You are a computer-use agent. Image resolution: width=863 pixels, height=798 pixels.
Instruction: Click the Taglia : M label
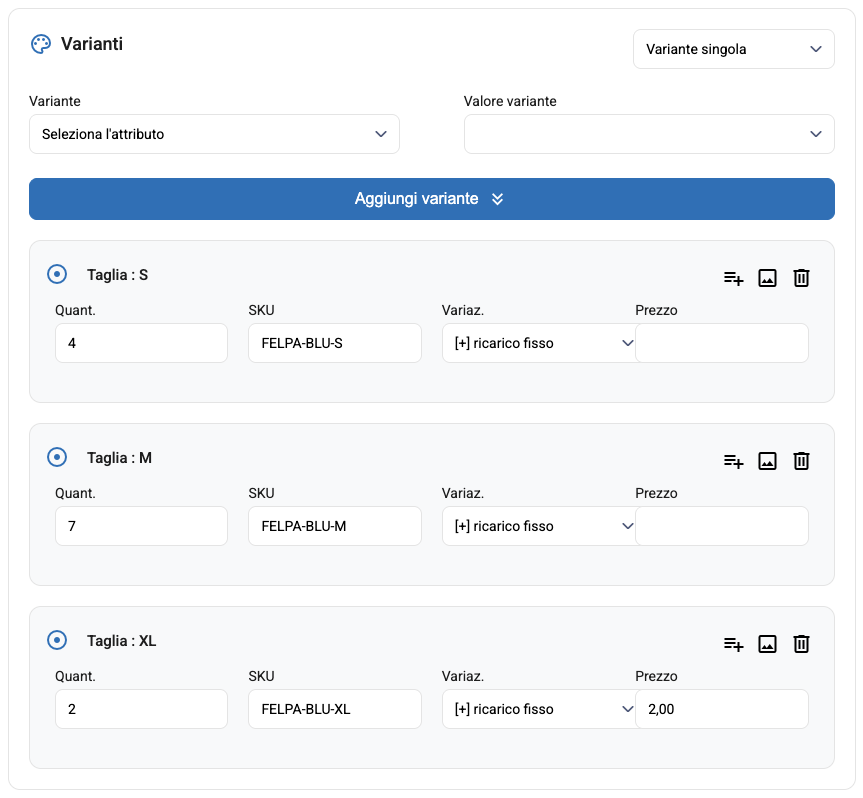[119, 458]
